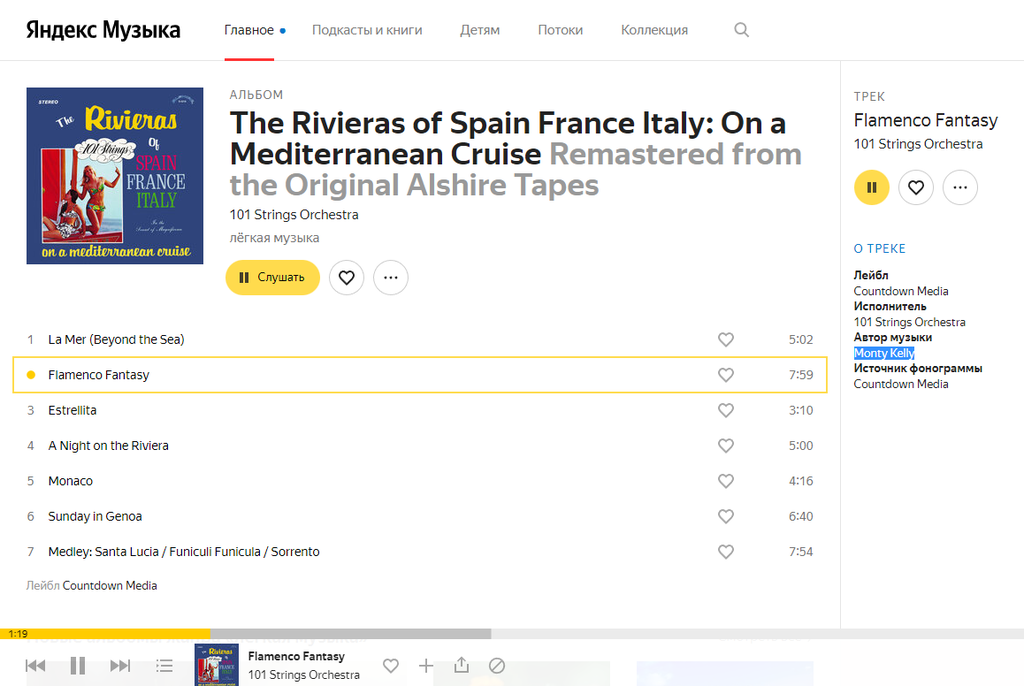The image size is (1024, 686).
Task: Play the Sunday in Genoa track
Action: point(95,516)
